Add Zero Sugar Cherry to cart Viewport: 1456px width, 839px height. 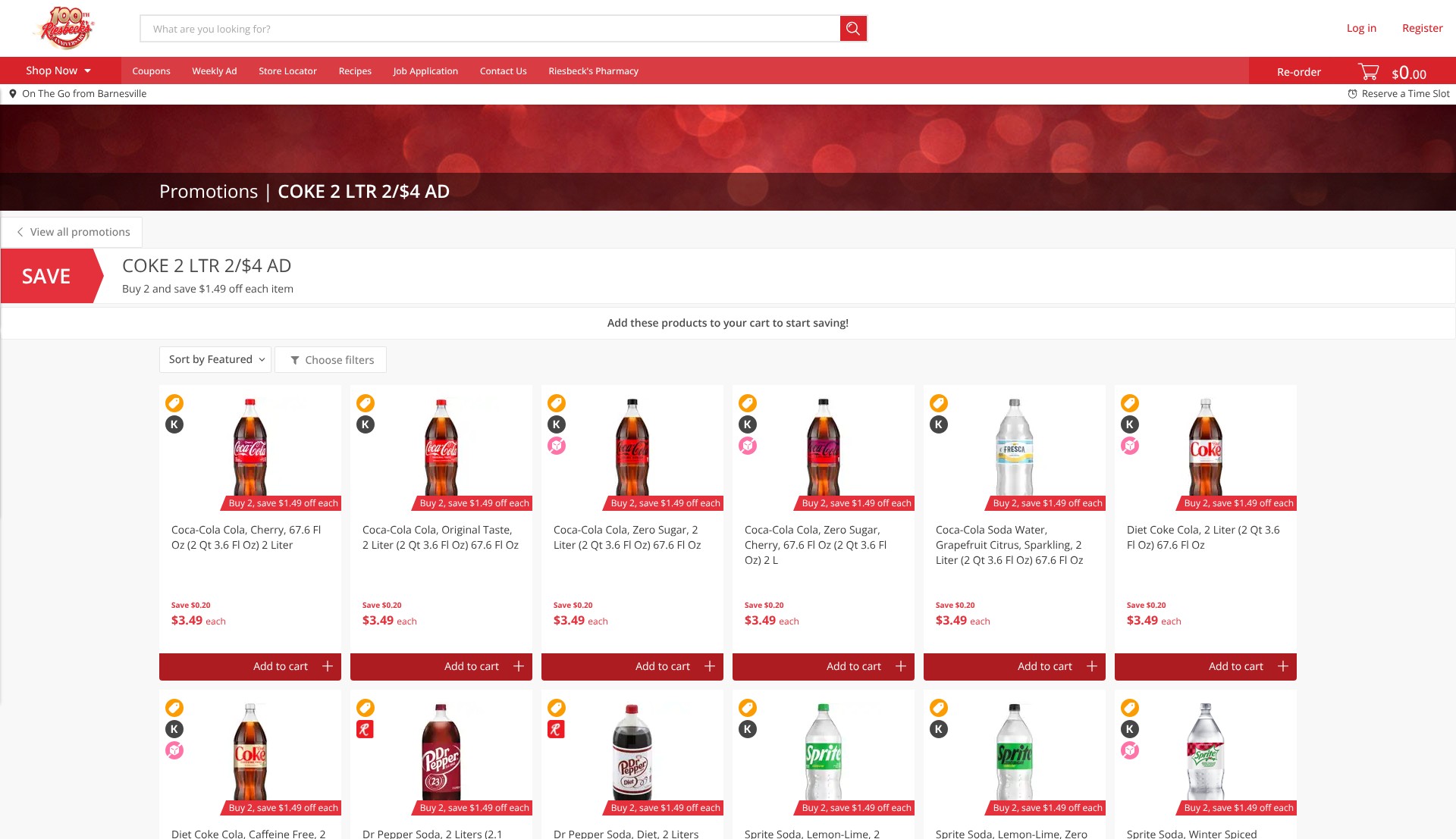coord(824,666)
